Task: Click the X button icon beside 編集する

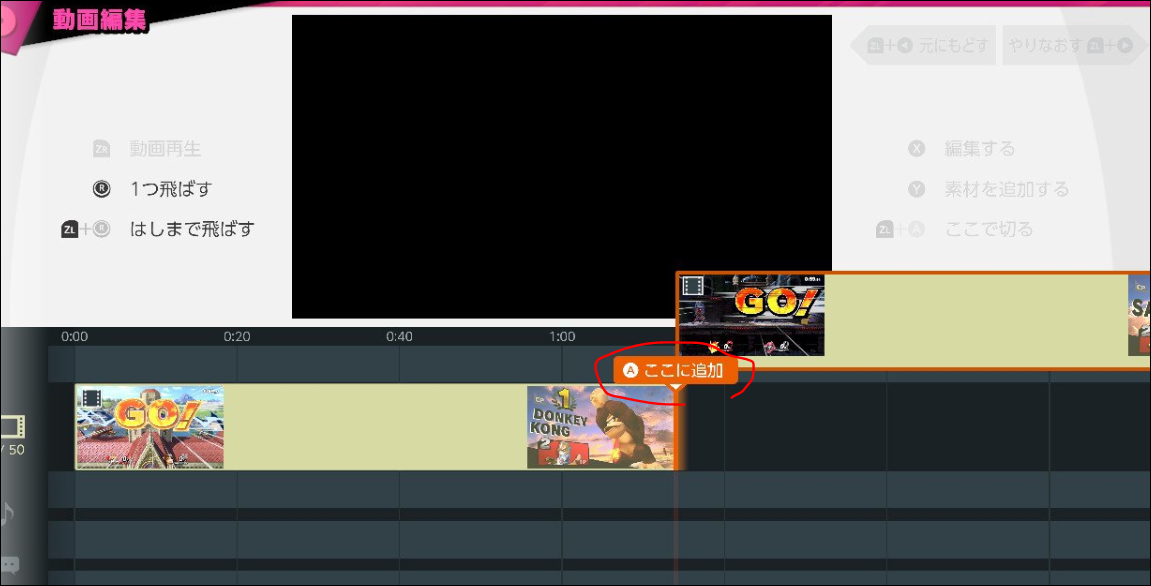Action: [916, 149]
